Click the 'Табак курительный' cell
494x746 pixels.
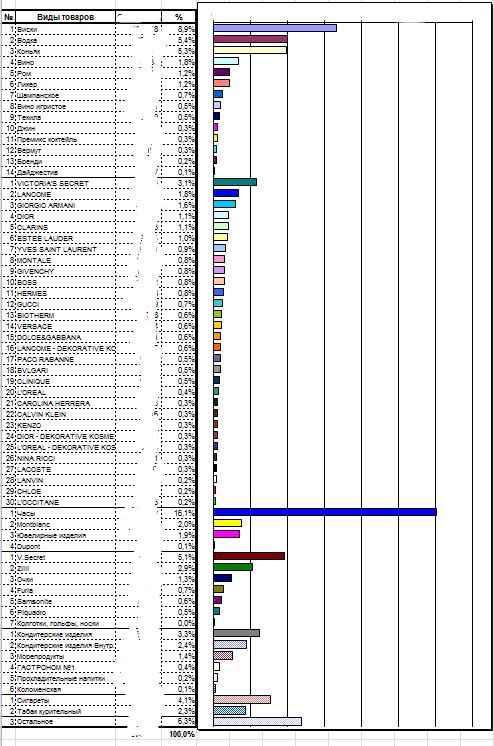[66, 711]
